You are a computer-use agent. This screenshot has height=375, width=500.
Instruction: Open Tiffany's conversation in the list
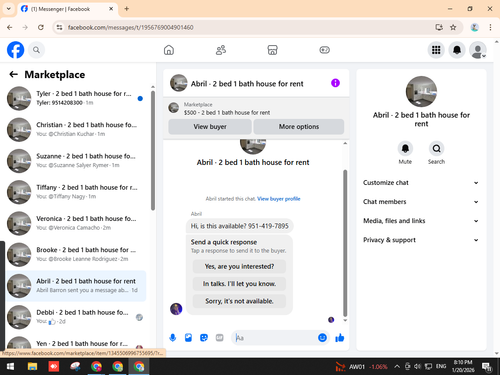click(76, 192)
